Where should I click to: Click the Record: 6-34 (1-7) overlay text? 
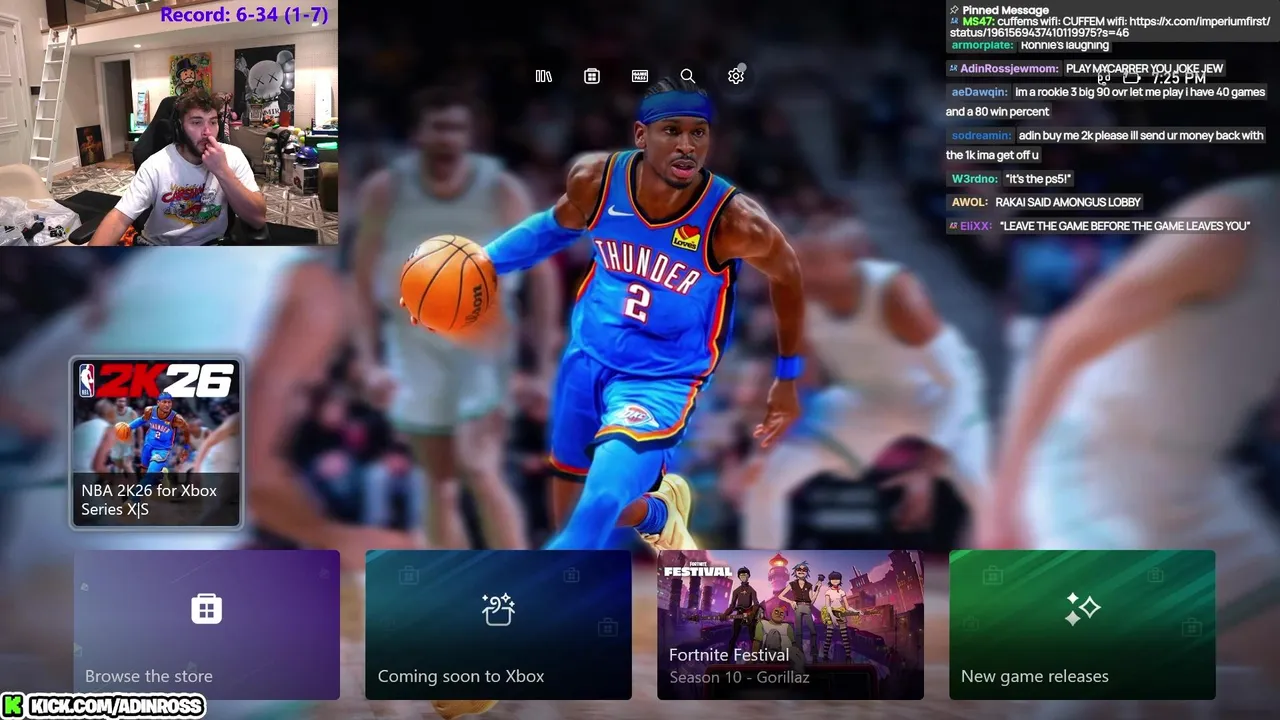(x=244, y=14)
